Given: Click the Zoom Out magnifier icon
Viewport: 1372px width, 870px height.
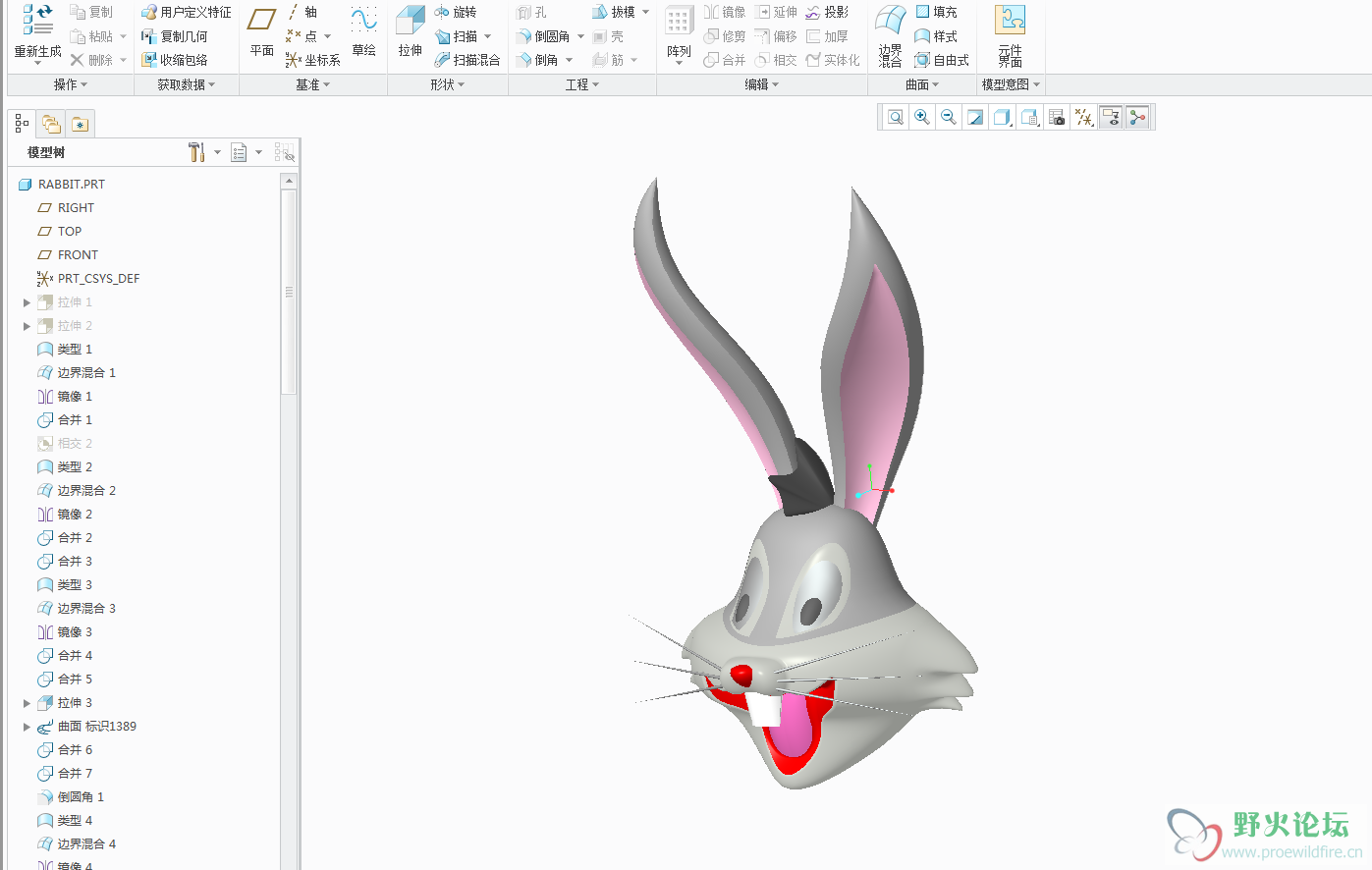Looking at the screenshot, I should (x=949, y=118).
